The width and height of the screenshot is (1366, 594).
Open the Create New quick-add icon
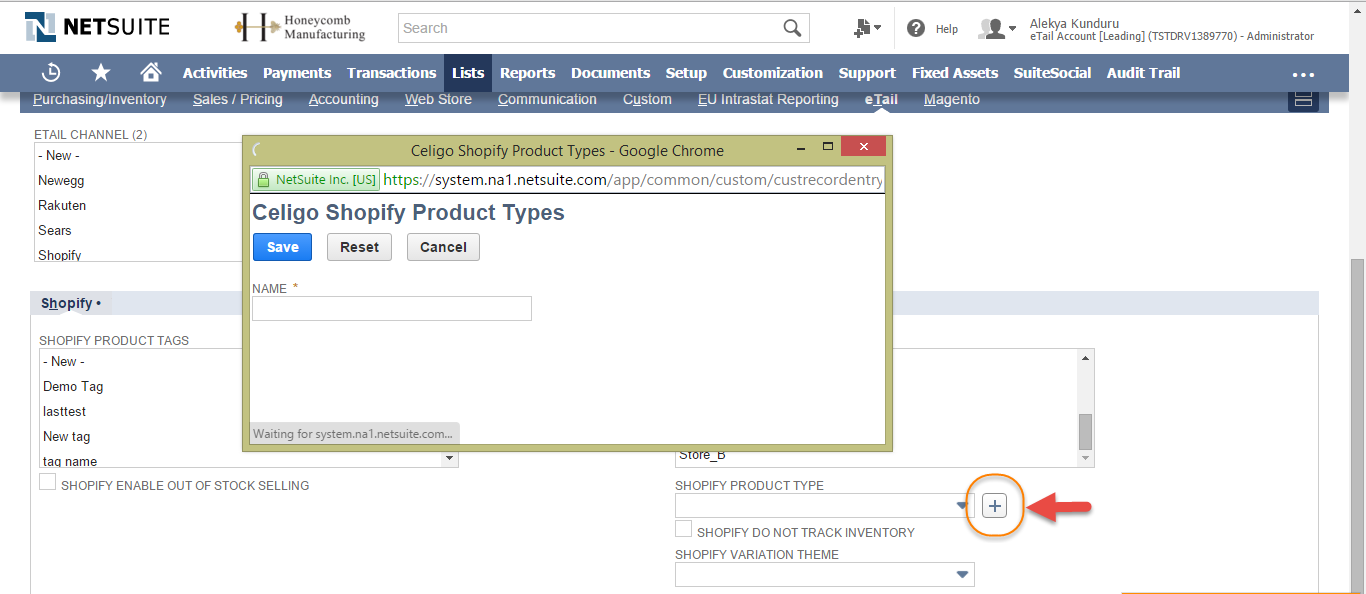866,28
